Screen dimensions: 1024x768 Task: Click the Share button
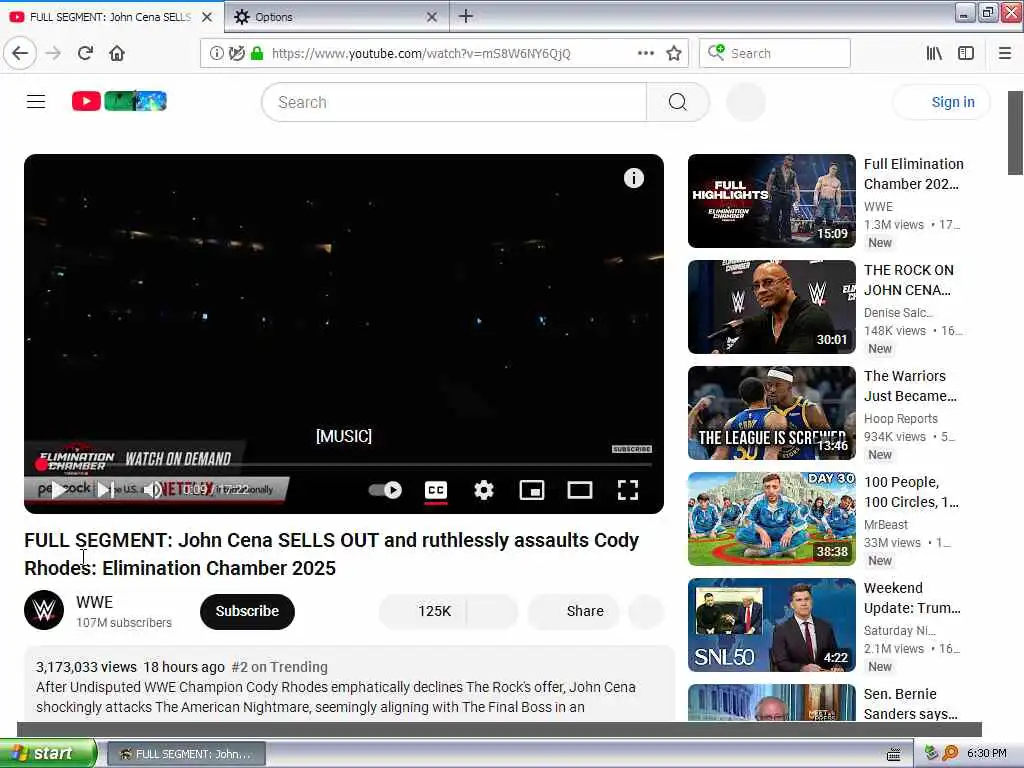point(573,611)
